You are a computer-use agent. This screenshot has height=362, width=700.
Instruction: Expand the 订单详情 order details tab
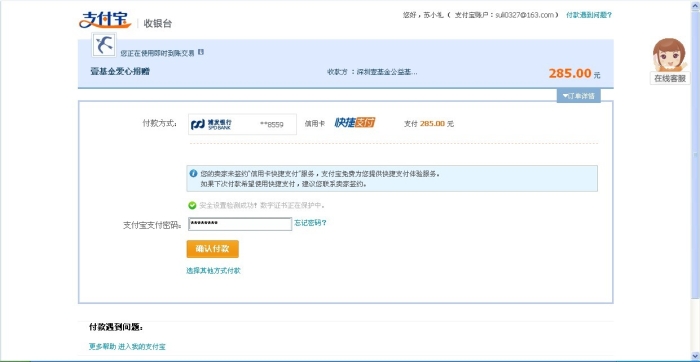pos(579,96)
